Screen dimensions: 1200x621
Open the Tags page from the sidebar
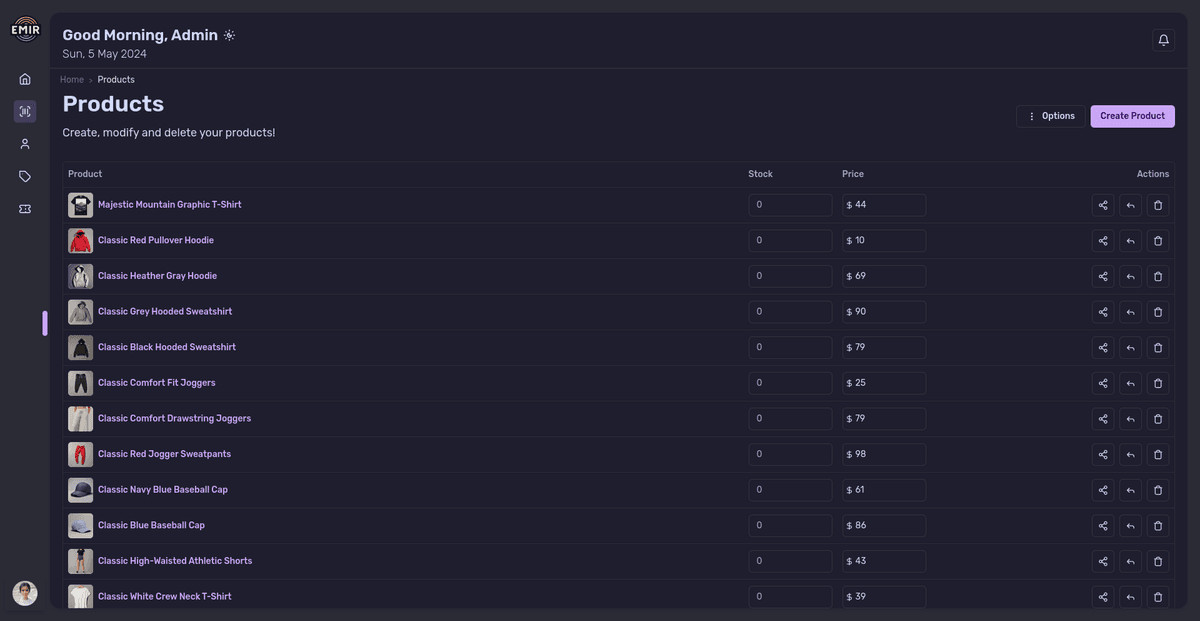tap(24, 175)
